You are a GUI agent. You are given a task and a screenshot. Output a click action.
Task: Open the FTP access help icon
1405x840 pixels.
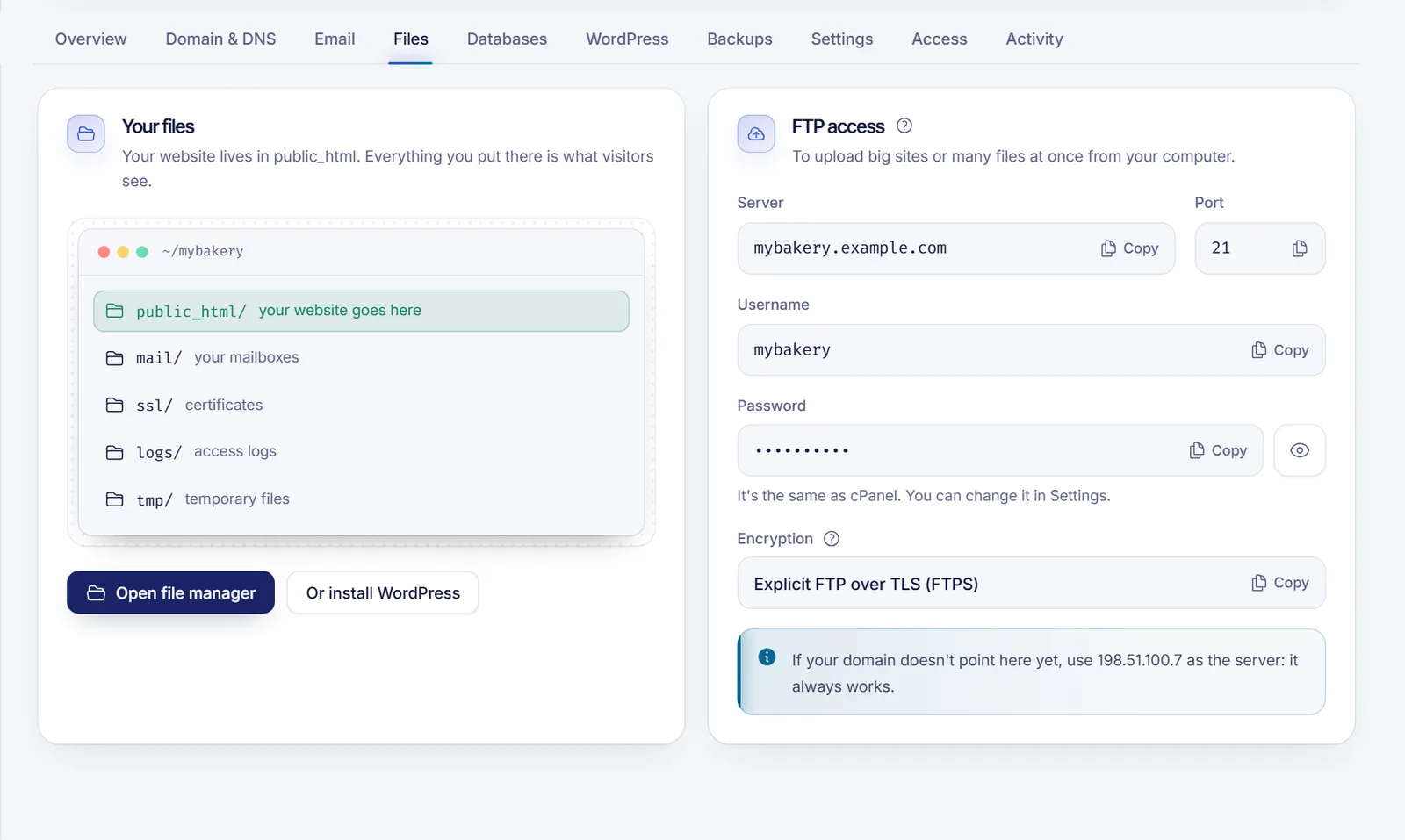[904, 126]
